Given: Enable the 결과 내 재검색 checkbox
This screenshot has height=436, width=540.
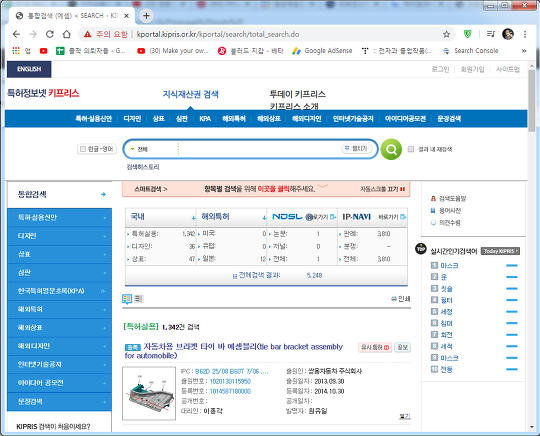Looking at the screenshot, I should (x=411, y=149).
